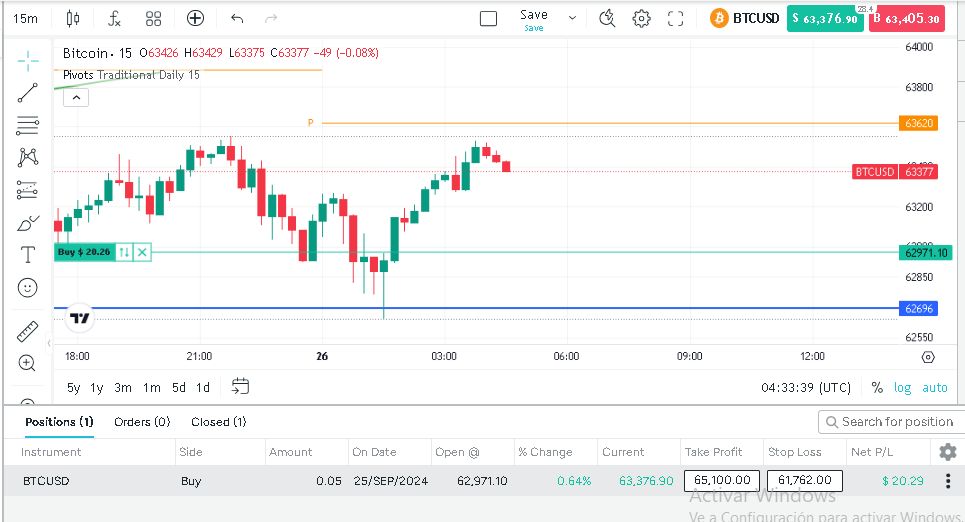This screenshot has height=522, width=965.
Task: Click the Pivots Traditional Daily 15 legend
Action: [131, 75]
